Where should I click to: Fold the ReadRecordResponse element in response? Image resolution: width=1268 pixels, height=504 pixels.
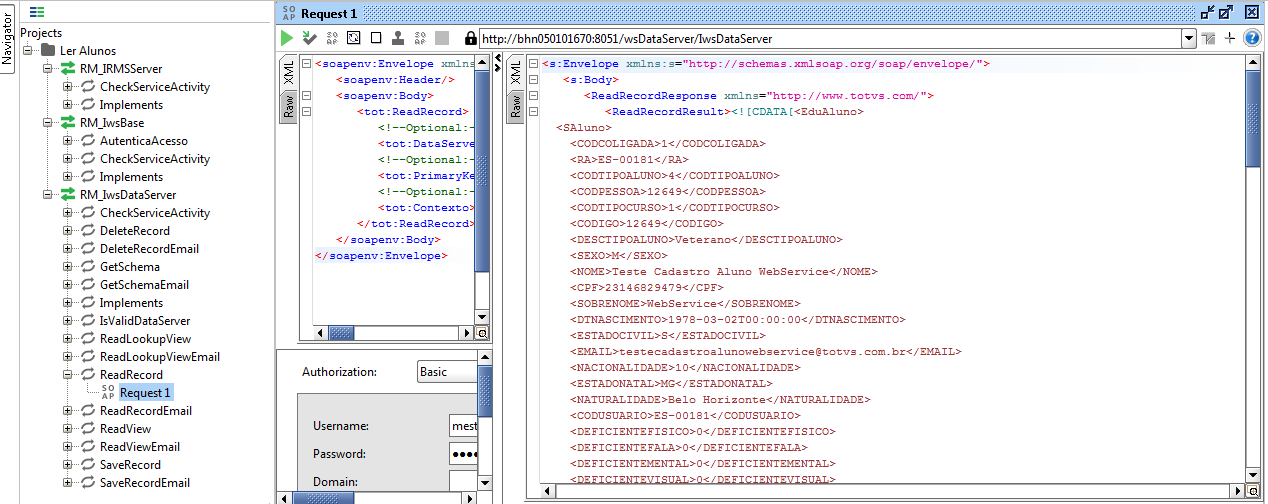pyautogui.click(x=534, y=96)
